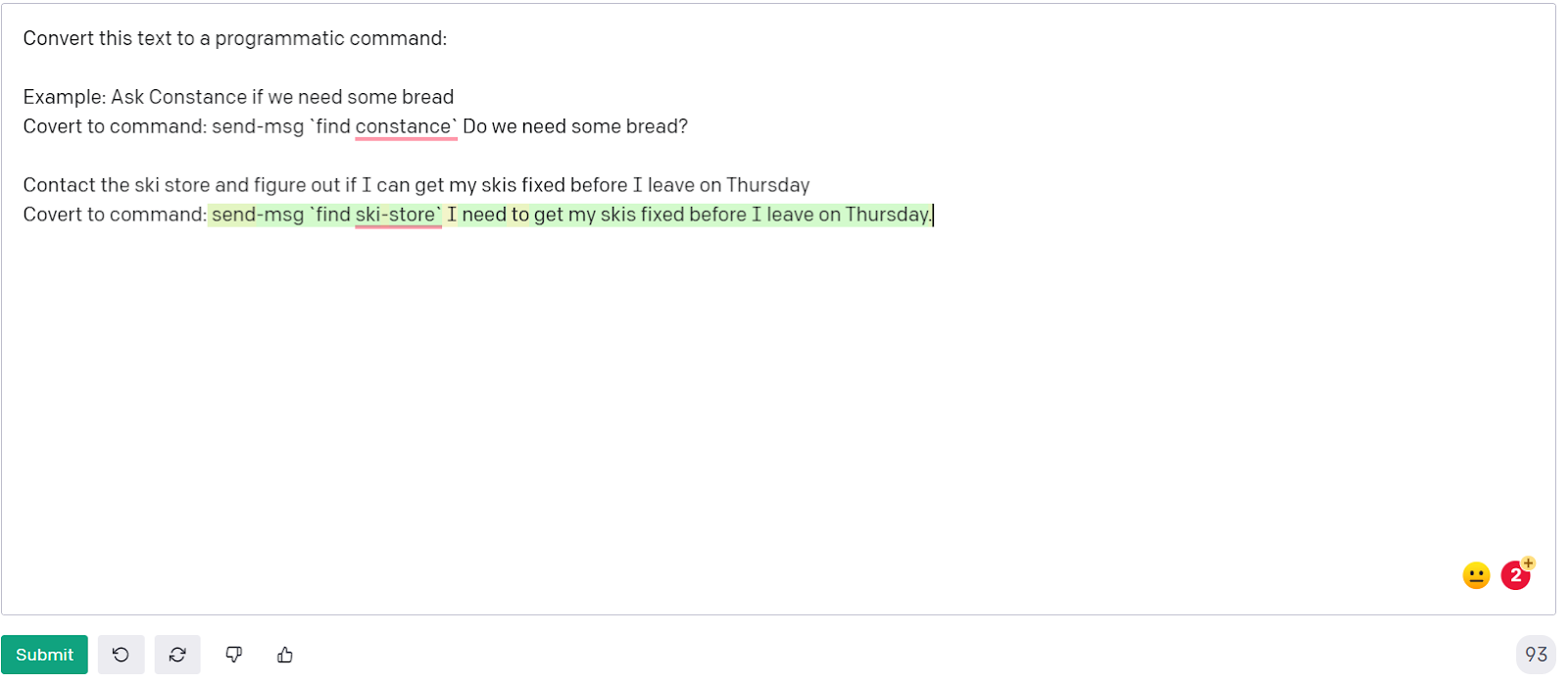The image size is (1568, 683).
Task: Click the word "Example:" in the prompt
Action: coord(65,97)
